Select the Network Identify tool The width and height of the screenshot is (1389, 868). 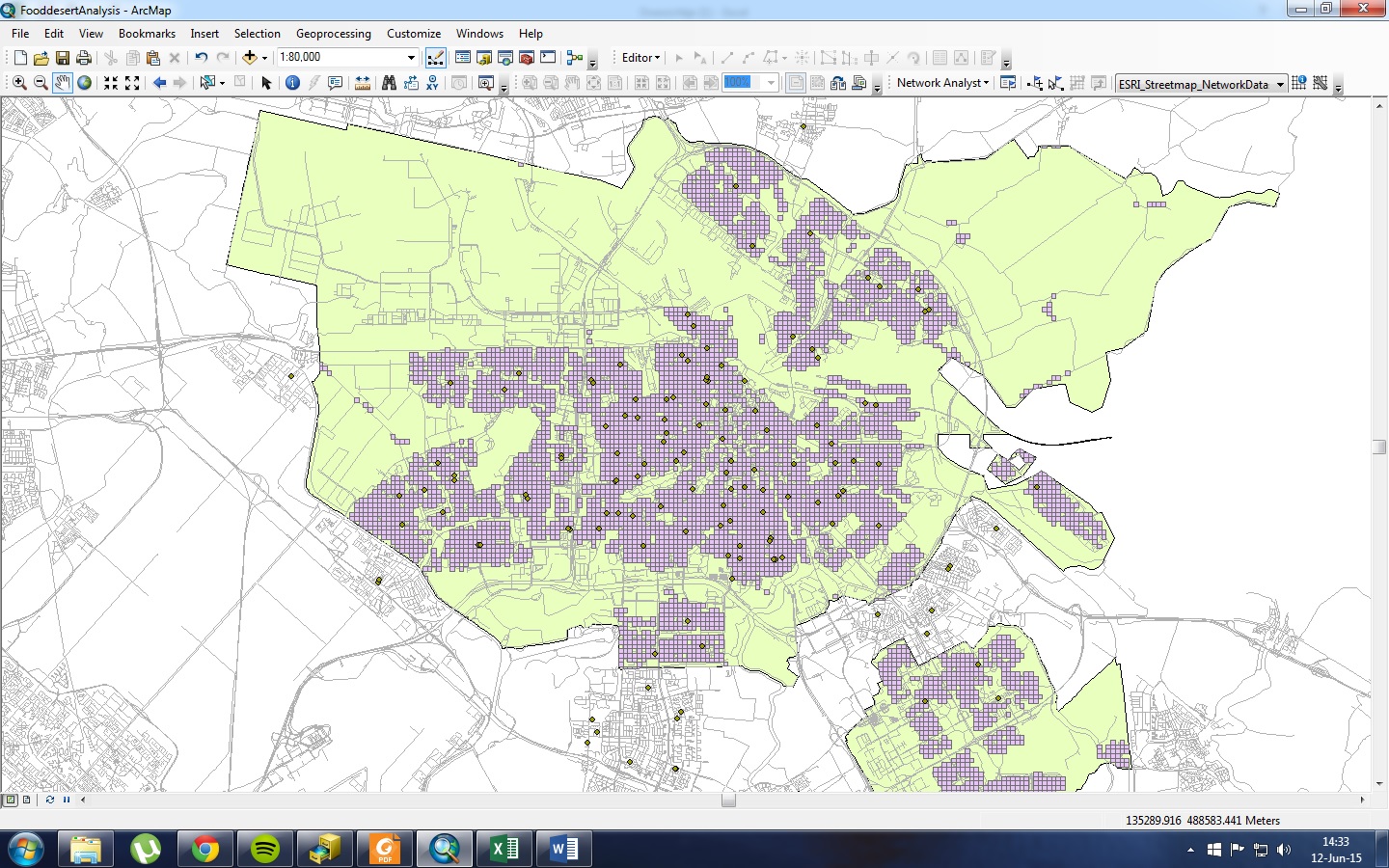click(1298, 83)
